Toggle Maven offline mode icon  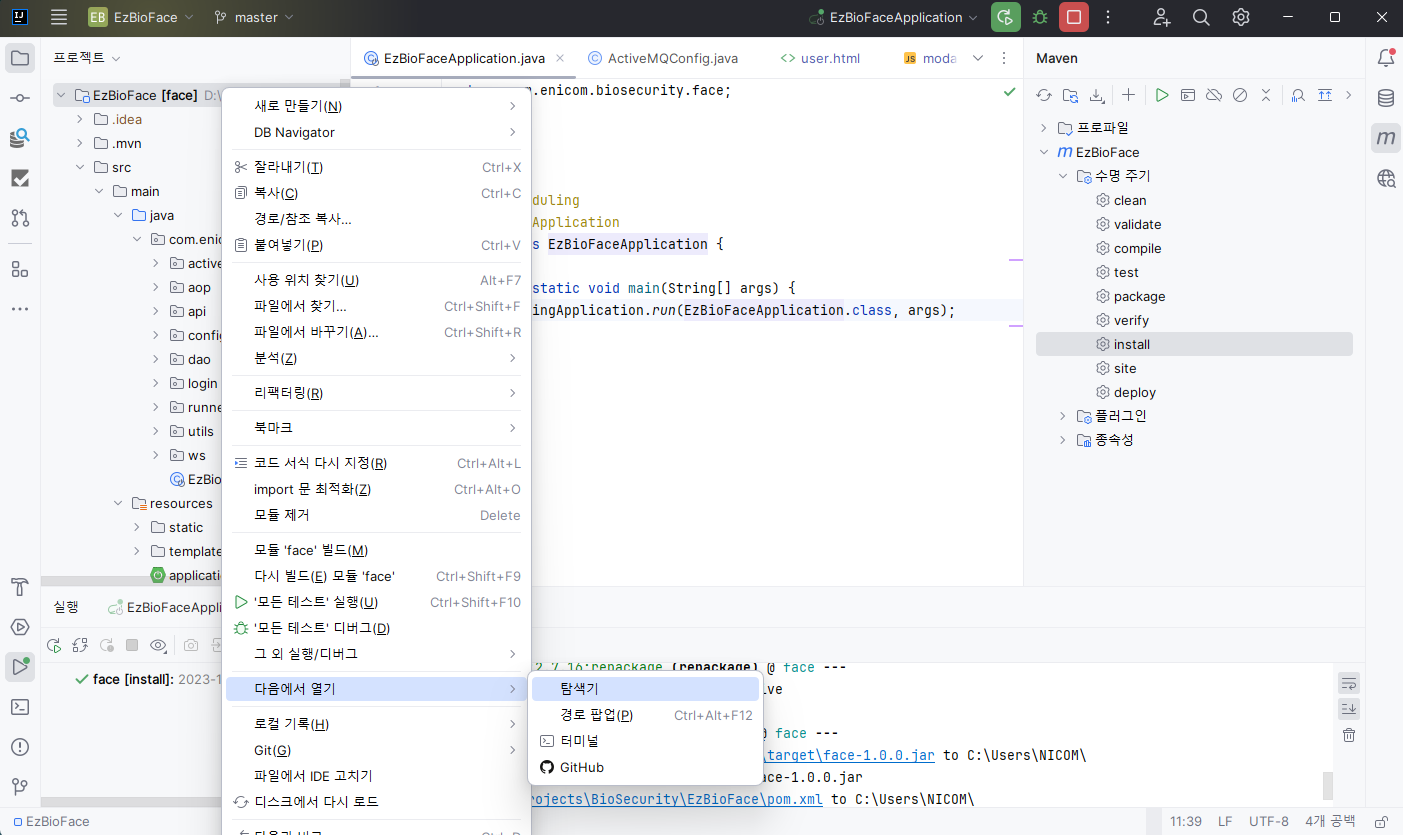[x=1213, y=95]
